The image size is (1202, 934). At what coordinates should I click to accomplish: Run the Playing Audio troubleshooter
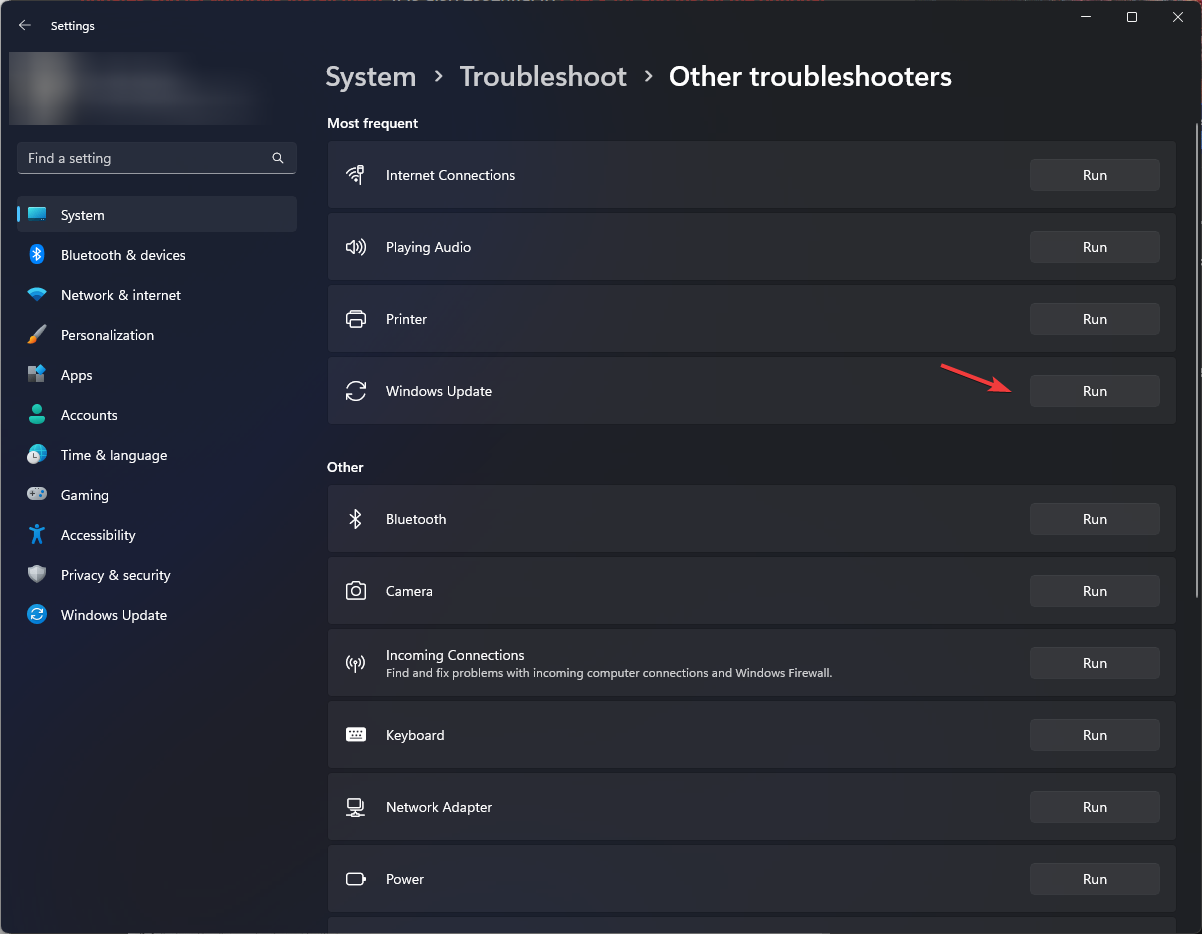point(1095,247)
